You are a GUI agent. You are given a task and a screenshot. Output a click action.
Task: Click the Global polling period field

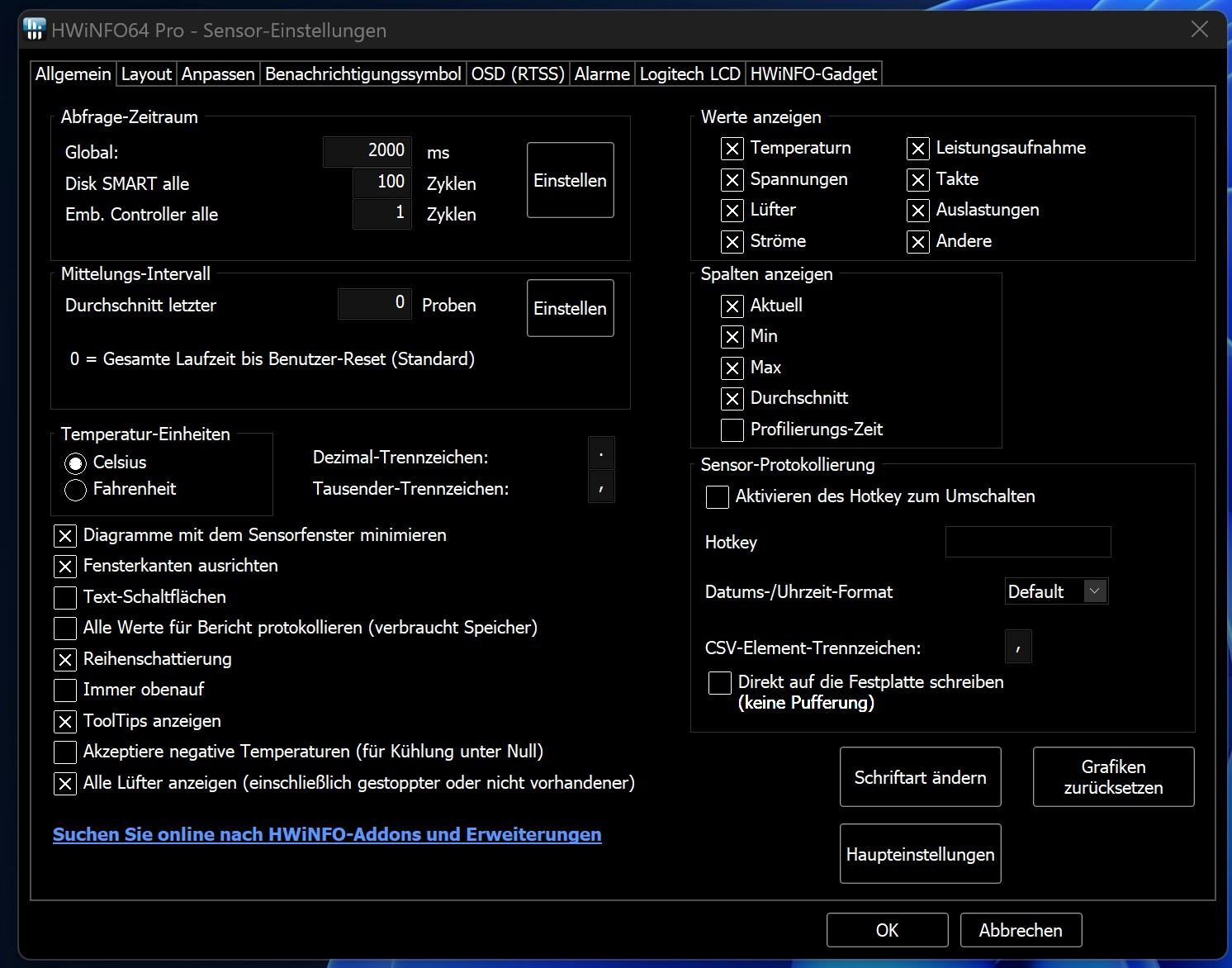367,151
